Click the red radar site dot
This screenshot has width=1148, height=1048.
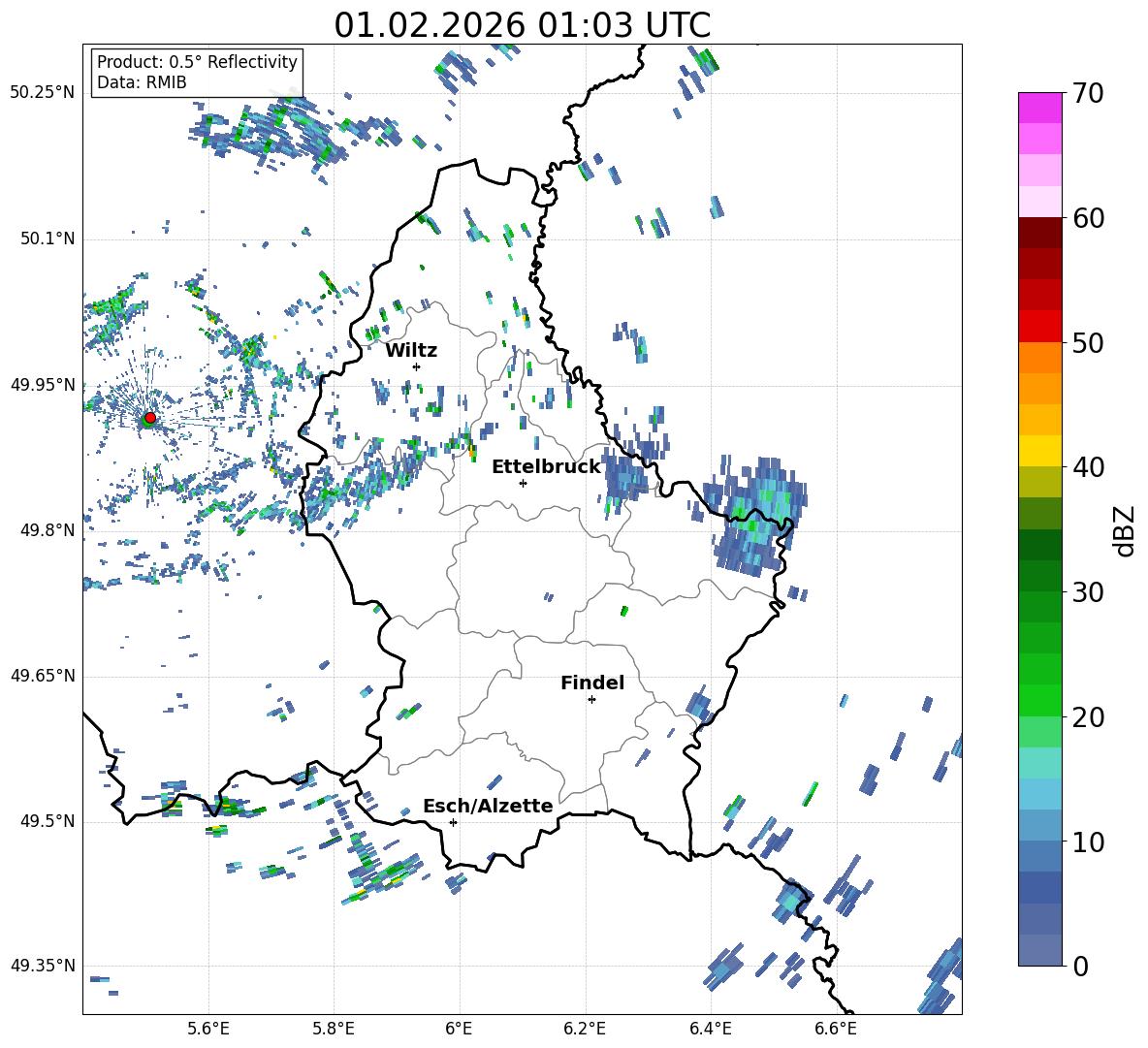(149, 418)
